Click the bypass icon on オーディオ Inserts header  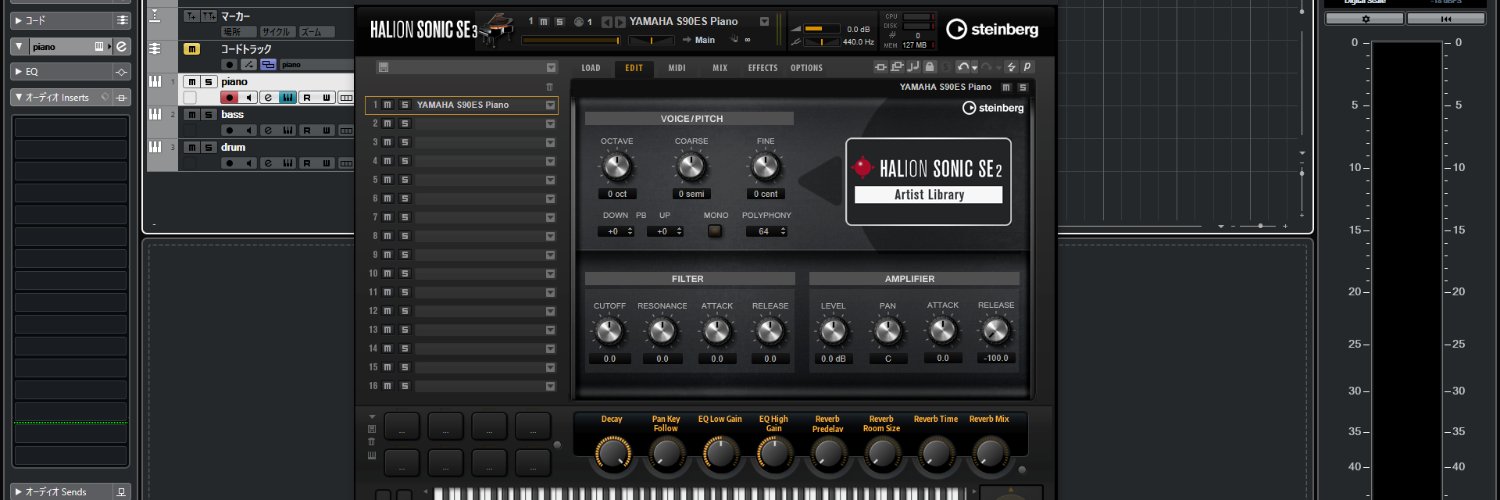[x=121, y=97]
